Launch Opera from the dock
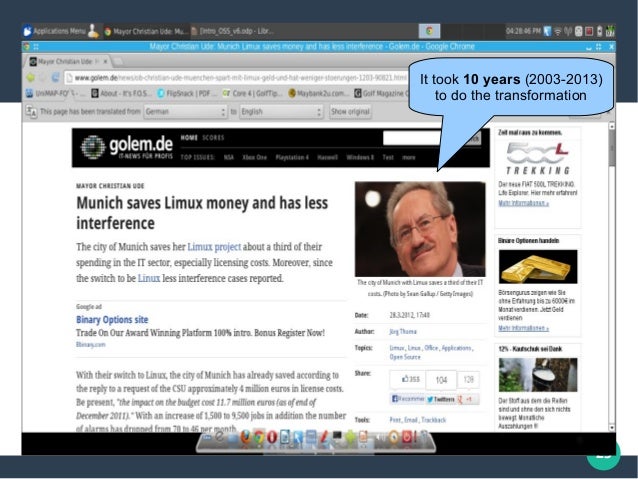The image size is (638, 479). [x=272, y=437]
